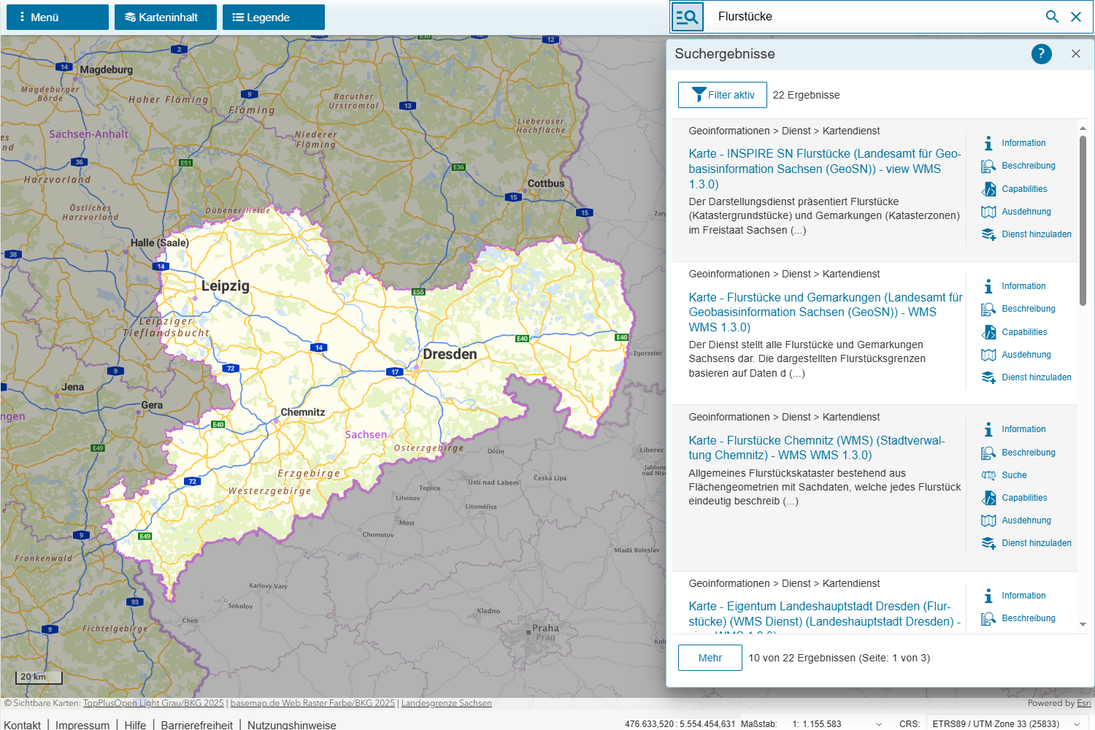This screenshot has width=1095, height=730.
Task: Open the Maßstab scale dropdown
Action: coord(879,723)
